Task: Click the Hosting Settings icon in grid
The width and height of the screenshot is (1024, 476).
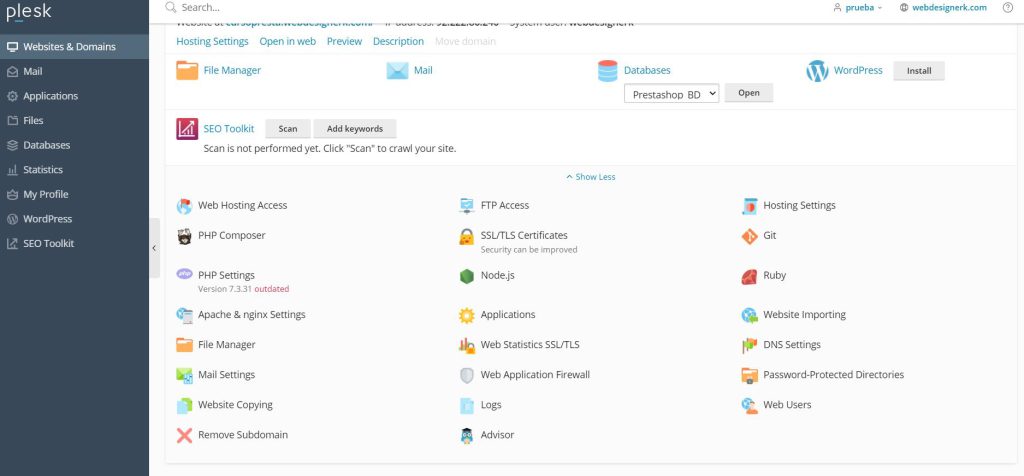Action: click(750, 206)
